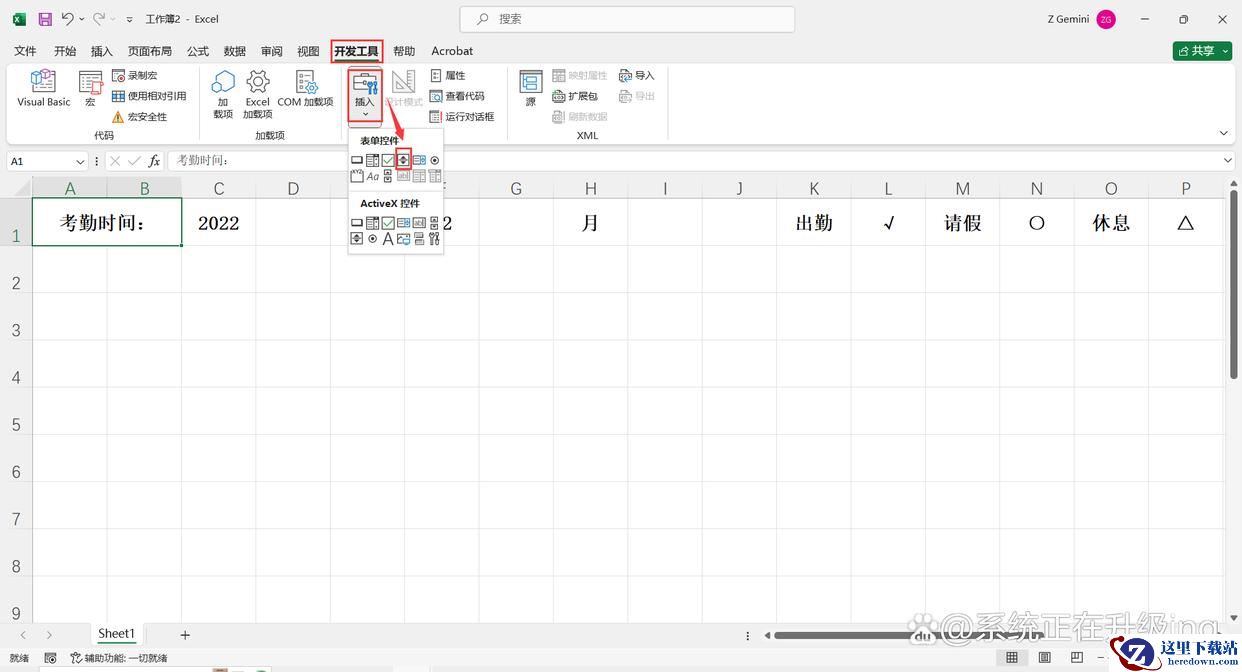Click the XML Source (源) icon

[x=530, y=89]
